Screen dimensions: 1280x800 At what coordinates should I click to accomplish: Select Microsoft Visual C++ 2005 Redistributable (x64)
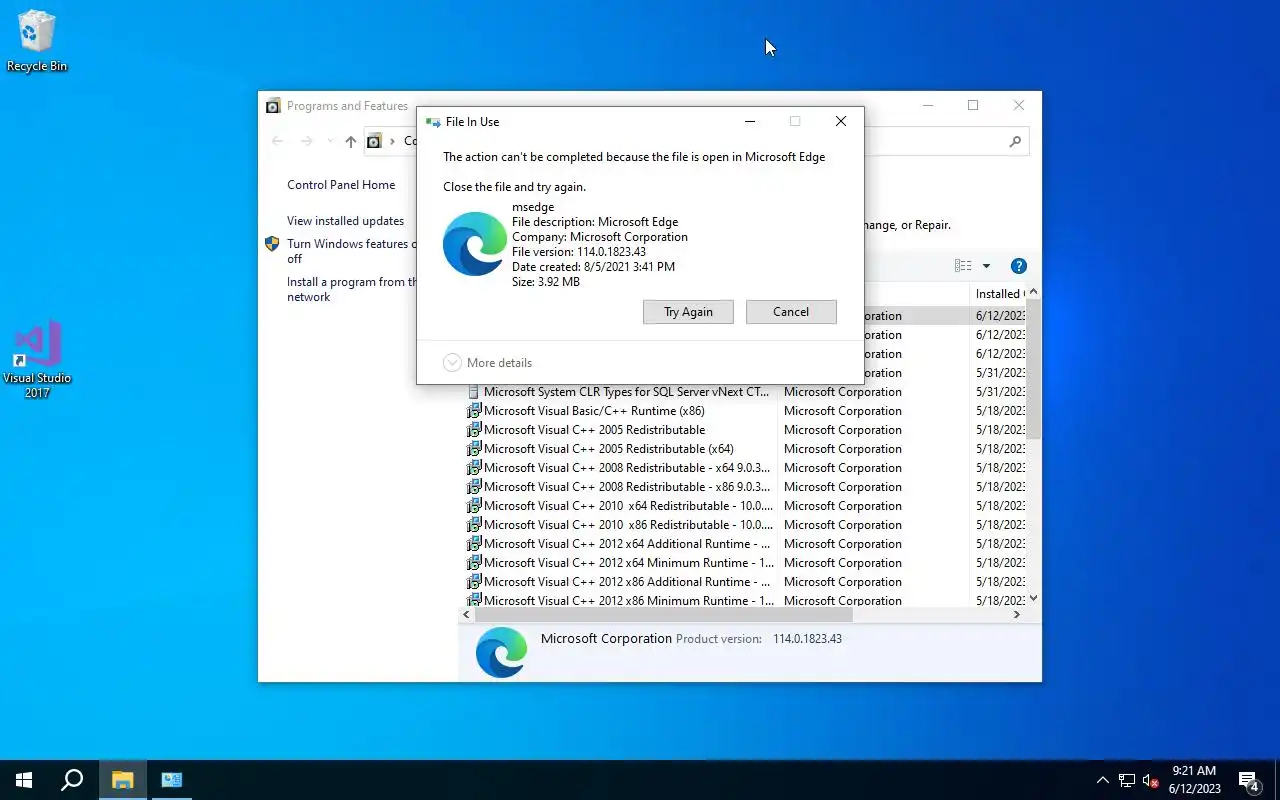point(745,449)
